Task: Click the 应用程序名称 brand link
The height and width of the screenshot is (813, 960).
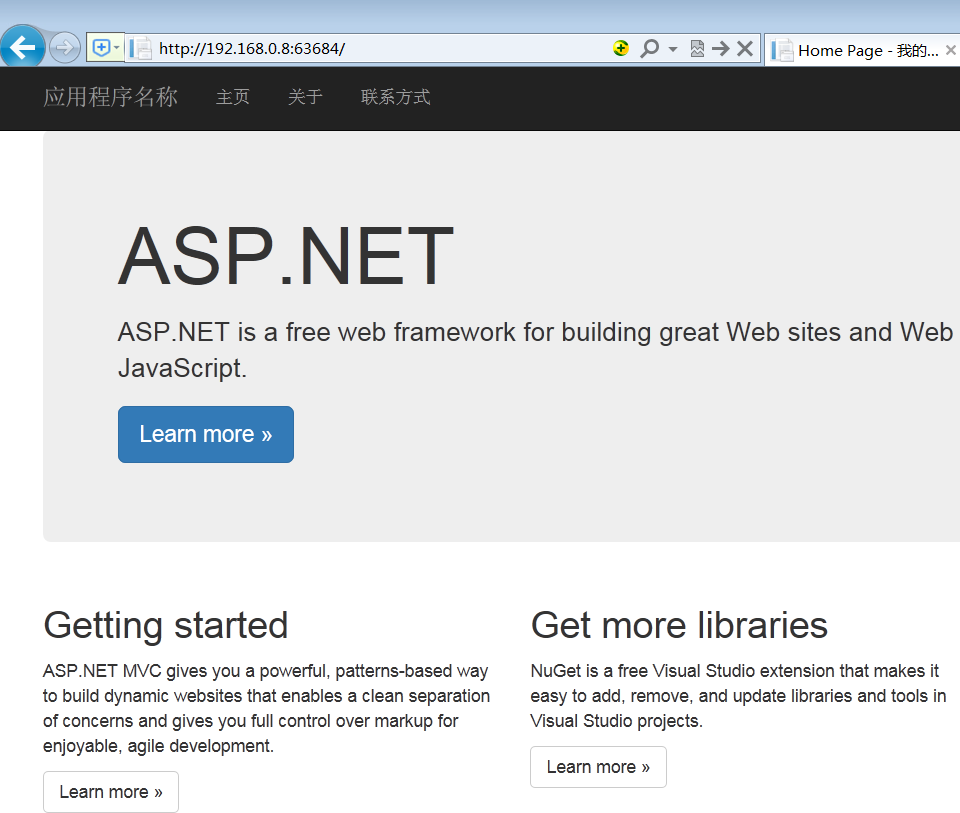Action: tap(111, 97)
